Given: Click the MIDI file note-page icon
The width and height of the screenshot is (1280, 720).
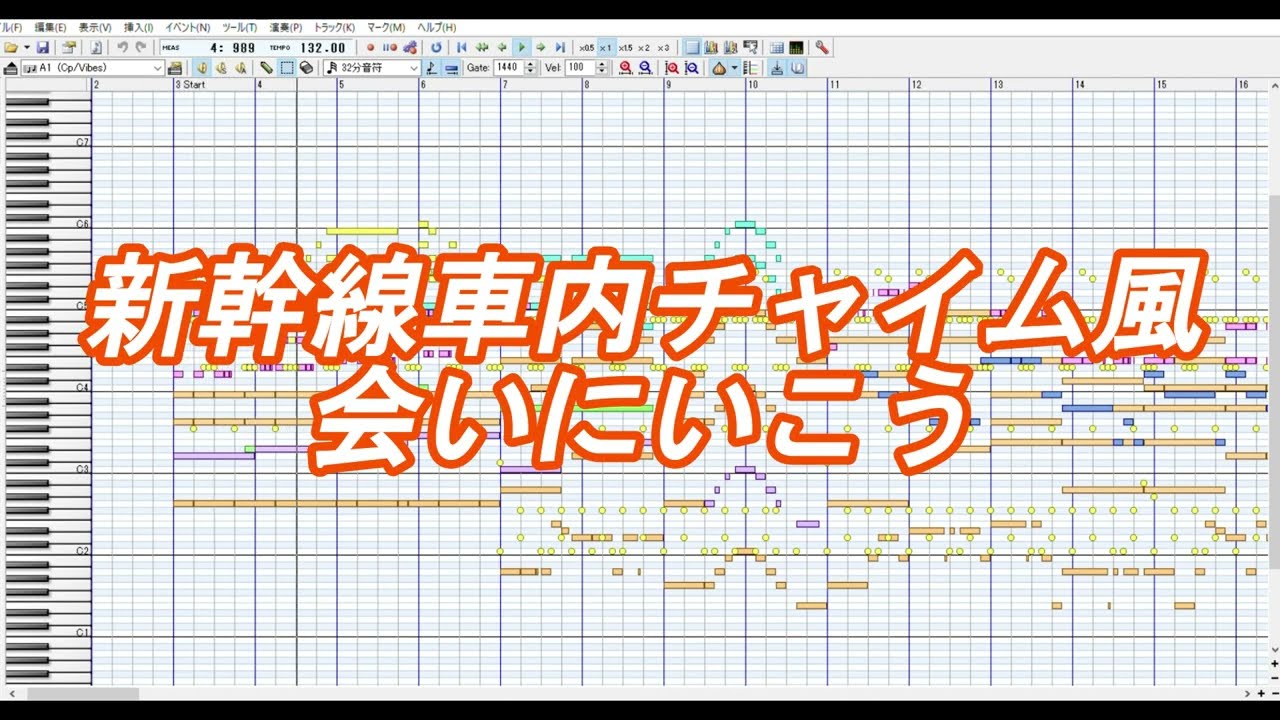Looking at the screenshot, I should tap(96, 47).
